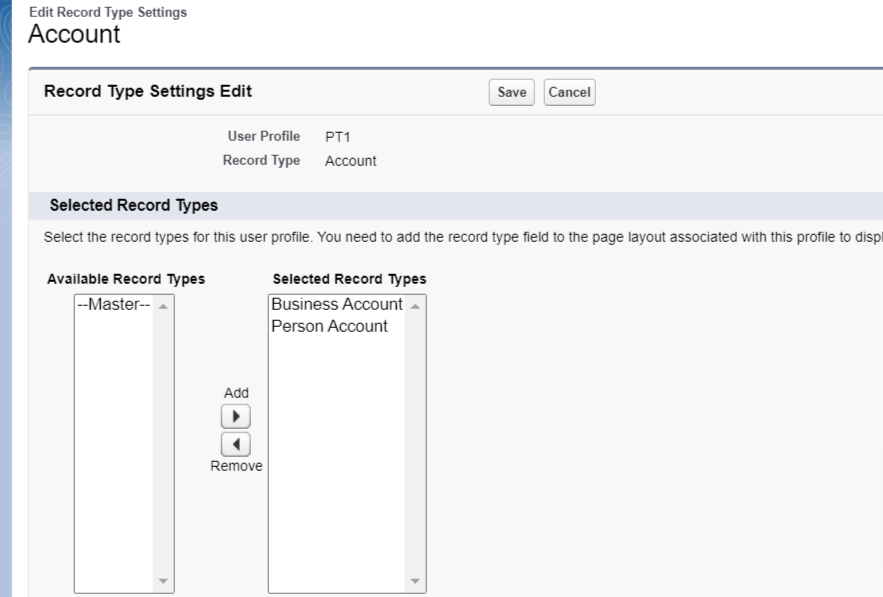This screenshot has width=883, height=597.
Task: Save the record type settings
Action: [512, 92]
